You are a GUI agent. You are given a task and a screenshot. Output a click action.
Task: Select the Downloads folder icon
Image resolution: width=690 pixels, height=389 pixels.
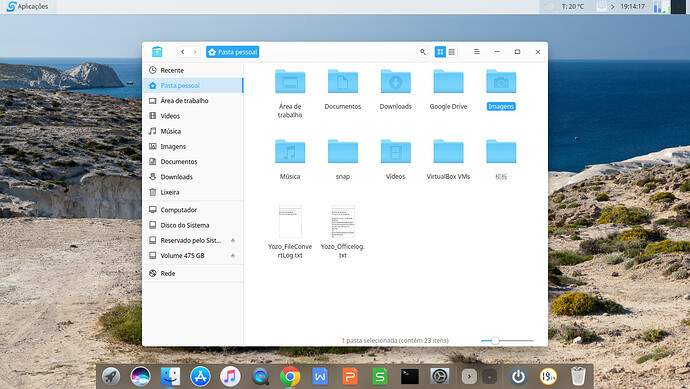(396, 82)
